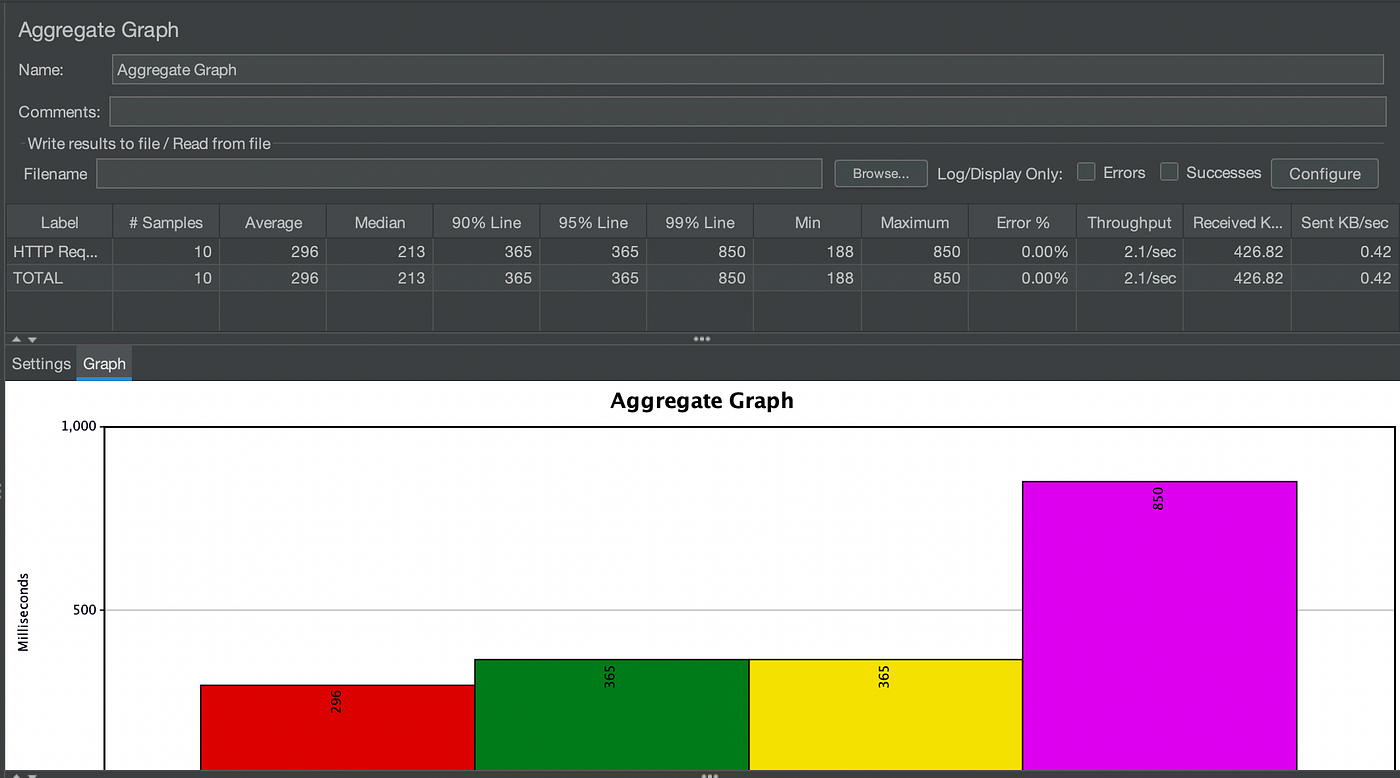Viewport: 1400px width, 778px height.
Task: Click Error % 0.00% in HTTP Req... row
Action: click(x=1022, y=252)
